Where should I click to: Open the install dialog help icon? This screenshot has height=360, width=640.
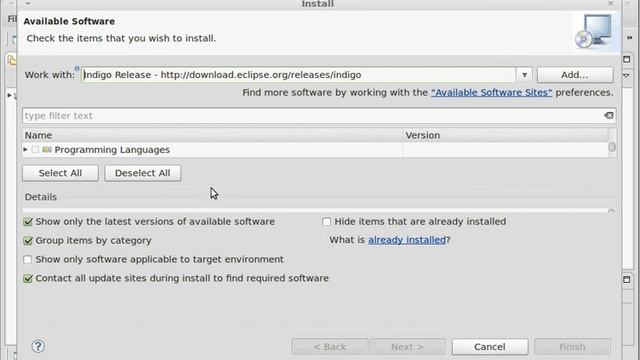point(38,346)
